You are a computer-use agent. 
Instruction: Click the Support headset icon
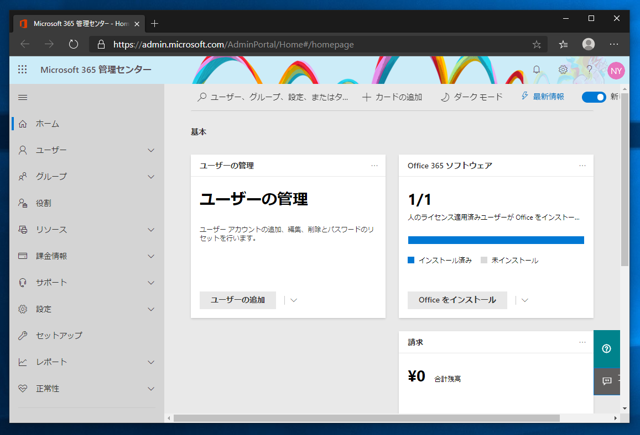click(x=23, y=282)
